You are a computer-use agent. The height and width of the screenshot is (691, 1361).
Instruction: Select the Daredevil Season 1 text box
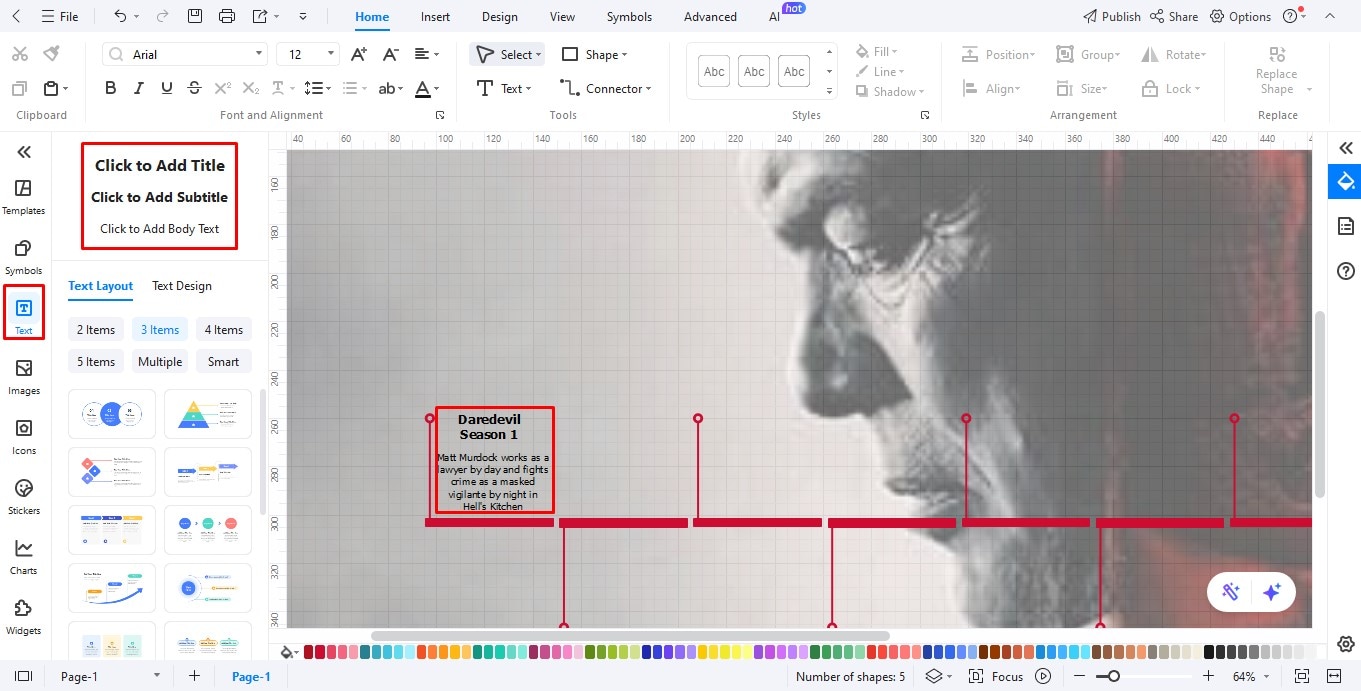pos(494,460)
